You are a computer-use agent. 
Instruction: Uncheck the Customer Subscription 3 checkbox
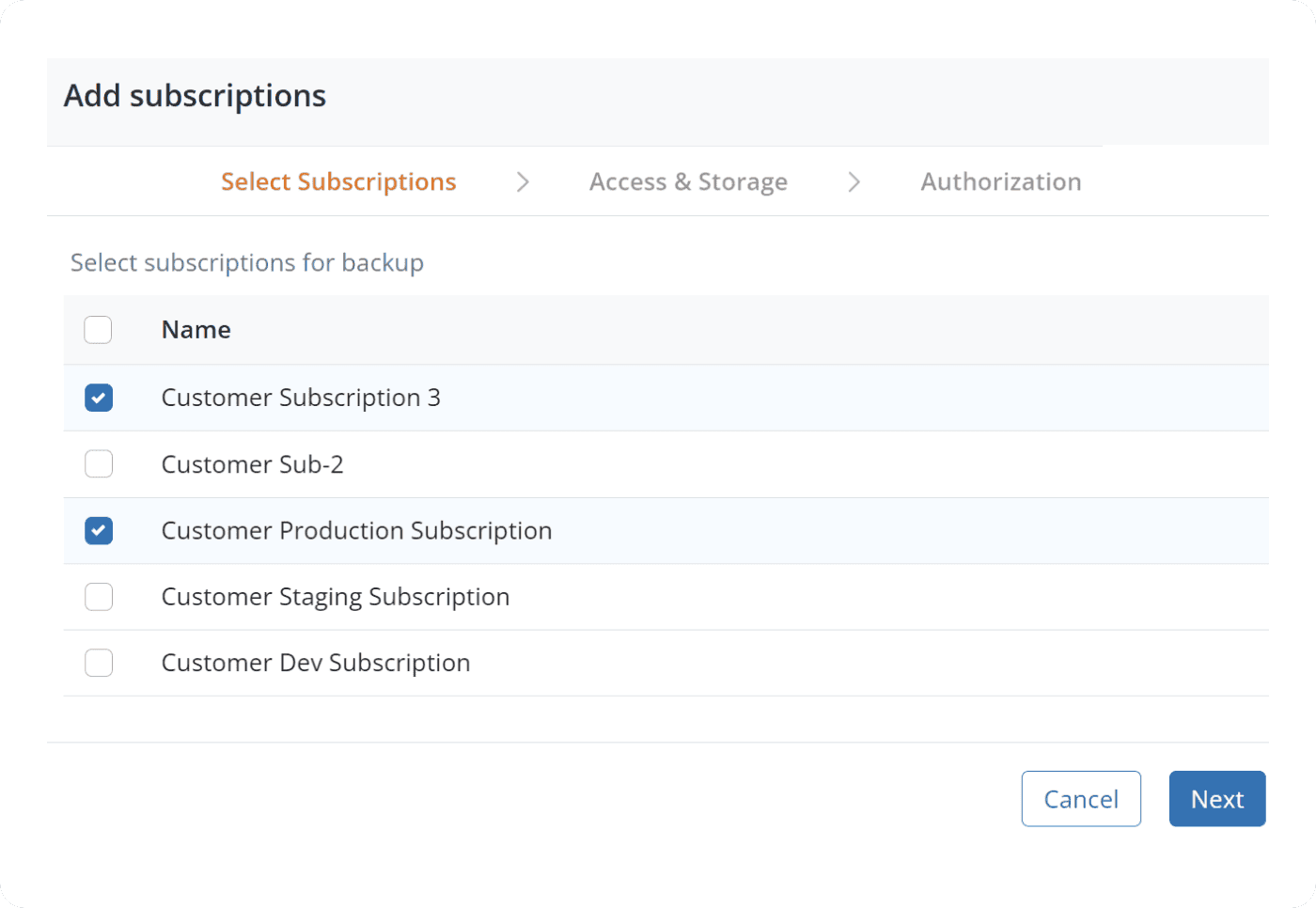coord(99,398)
